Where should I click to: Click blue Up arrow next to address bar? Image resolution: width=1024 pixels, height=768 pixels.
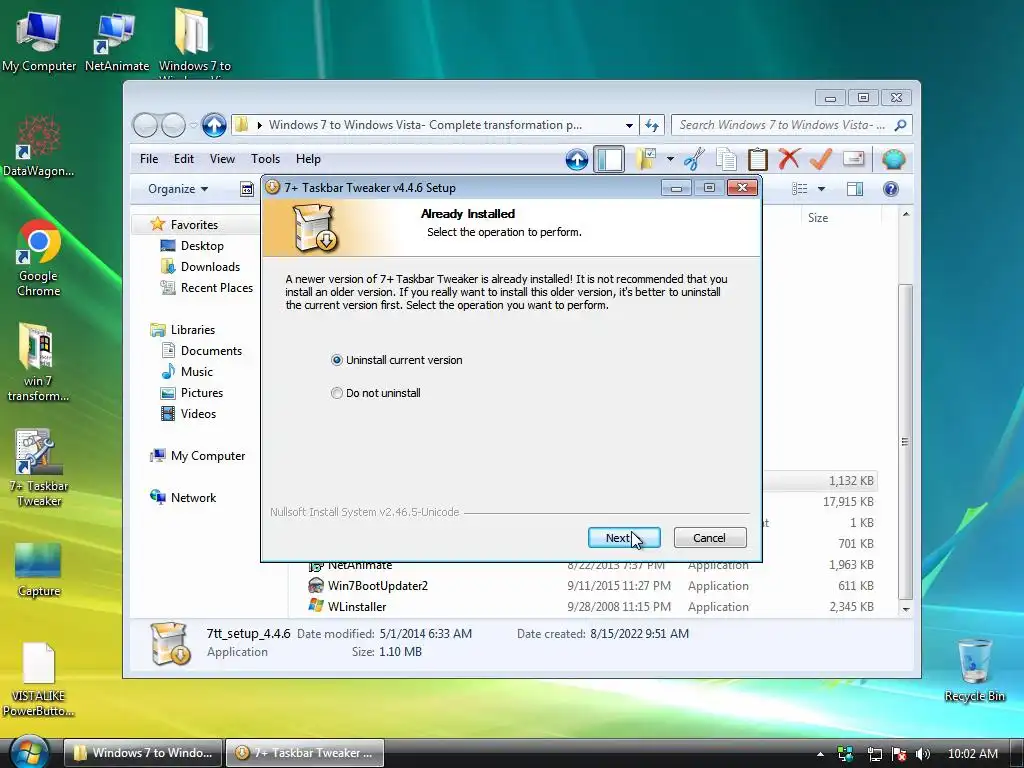click(x=214, y=125)
